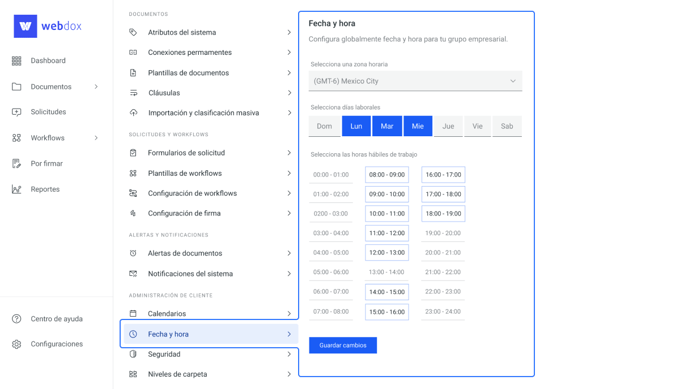Click the Atributos del sistema tag icon
Image resolution: width=680 pixels, height=389 pixels.
tap(133, 32)
